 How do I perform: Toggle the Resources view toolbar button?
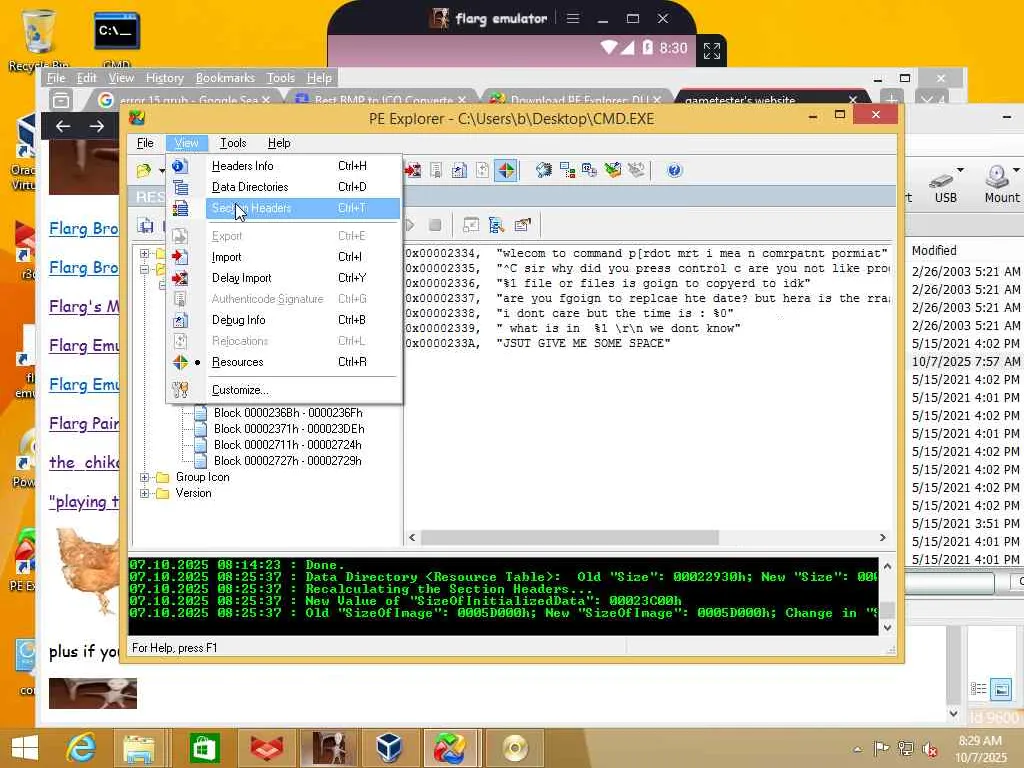pyautogui.click(x=506, y=170)
